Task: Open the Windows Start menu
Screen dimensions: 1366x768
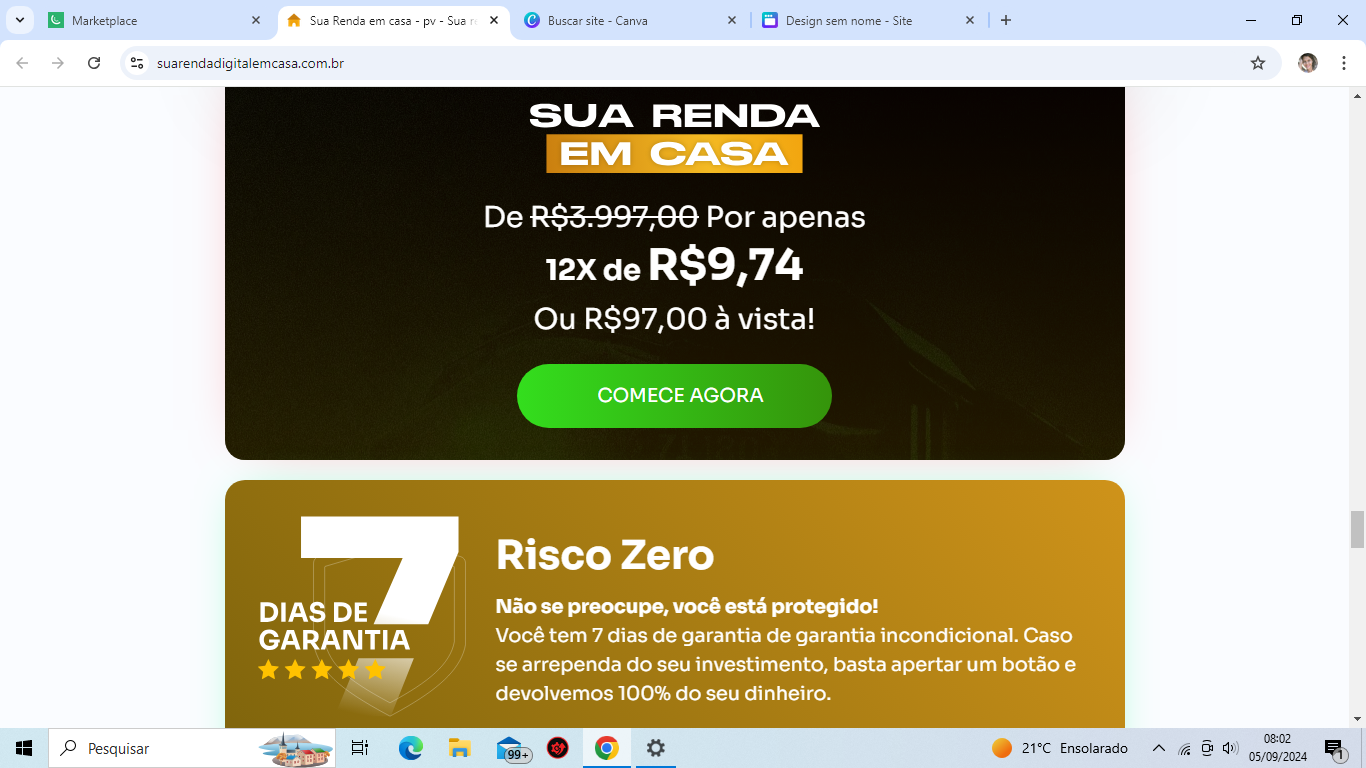Action: pyautogui.click(x=24, y=748)
